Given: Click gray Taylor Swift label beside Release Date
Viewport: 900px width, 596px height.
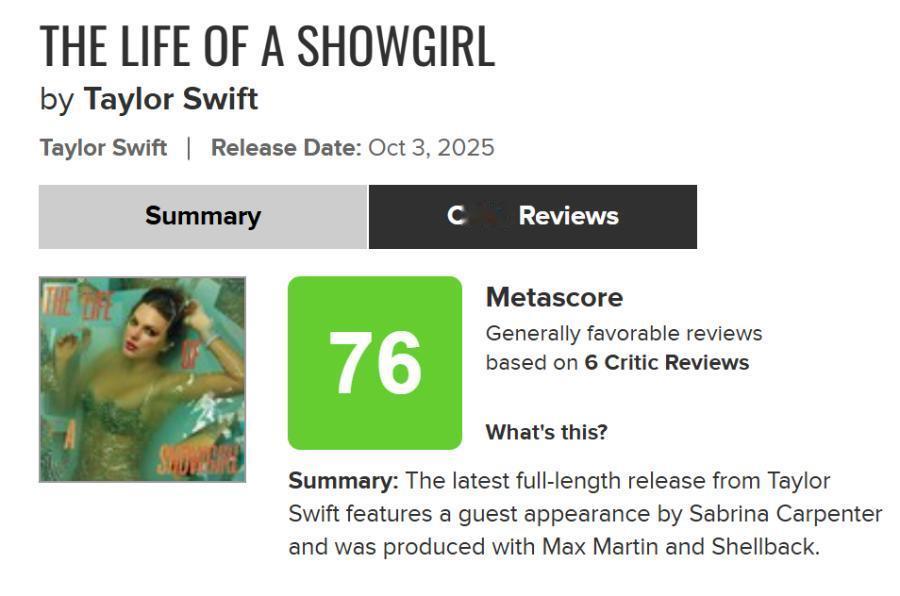Looking at the screenshot, I should point(103,148).
